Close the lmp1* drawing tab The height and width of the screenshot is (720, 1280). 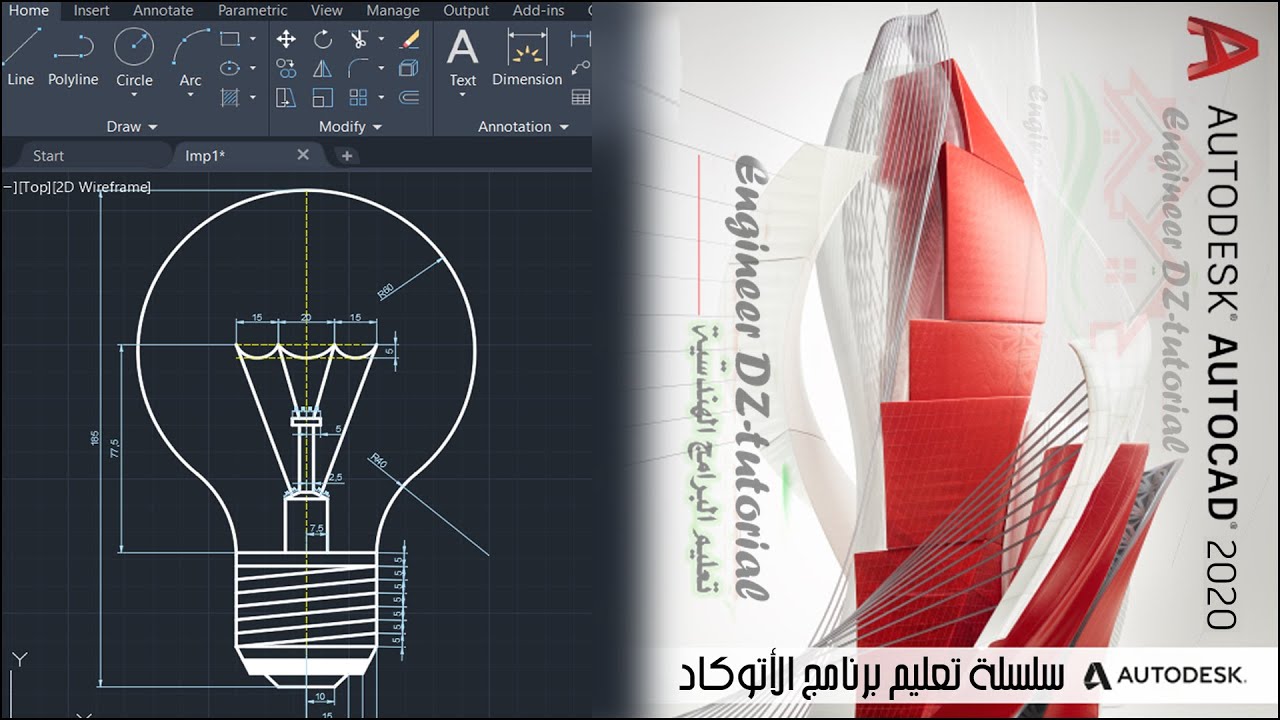pyautogui.click(x=303, y=155)
